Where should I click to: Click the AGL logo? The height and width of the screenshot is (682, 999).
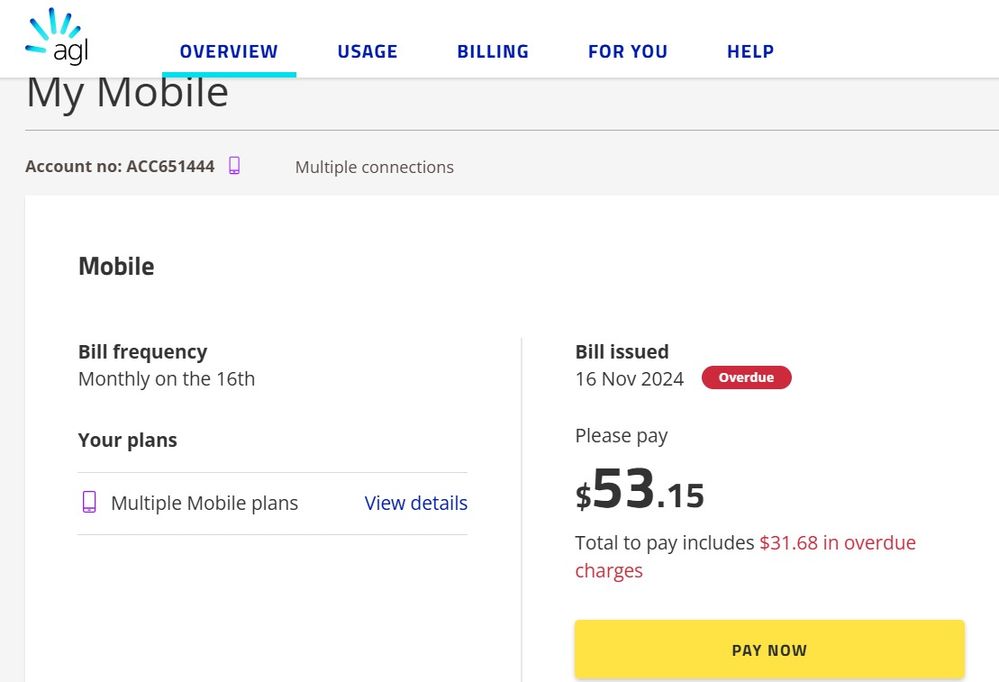[56, 38]
